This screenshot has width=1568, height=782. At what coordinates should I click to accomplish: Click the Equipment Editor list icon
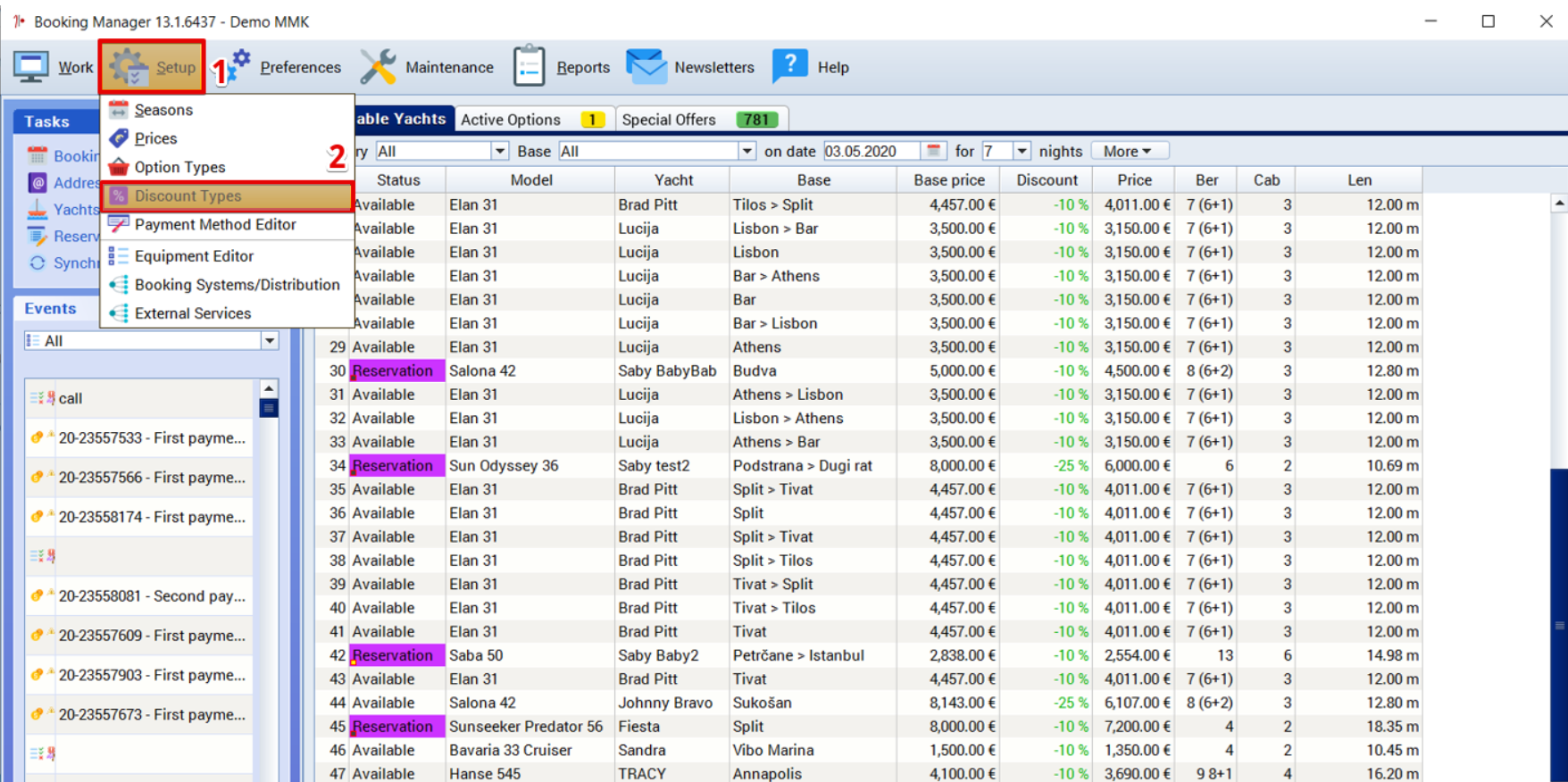click(118, 256)
